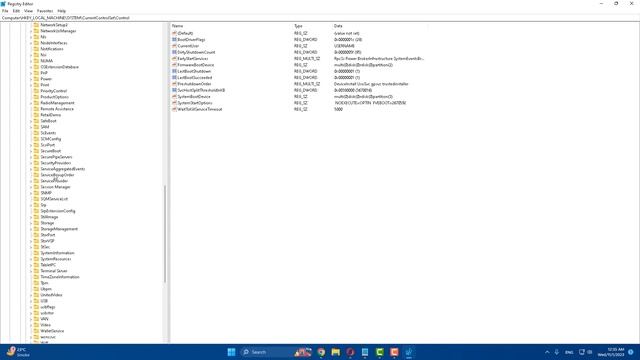Select the SystemInformation tree key
640x360 pixels.
click(x=57, y=253)
